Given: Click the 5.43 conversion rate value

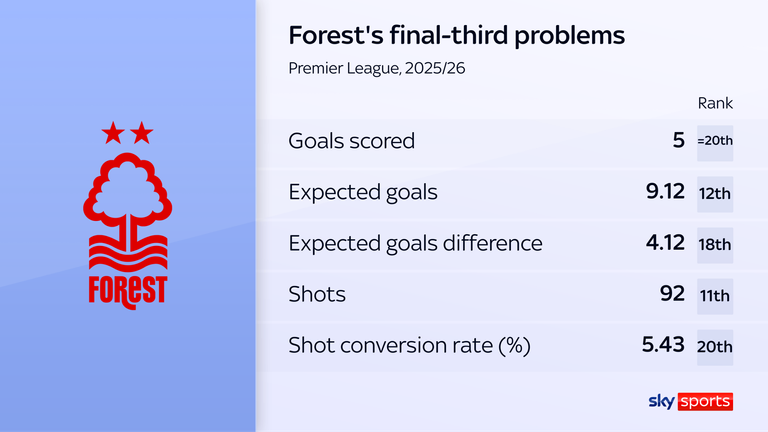Looking at the screenshot, I should pyautogui.click(x=663, y=346).
